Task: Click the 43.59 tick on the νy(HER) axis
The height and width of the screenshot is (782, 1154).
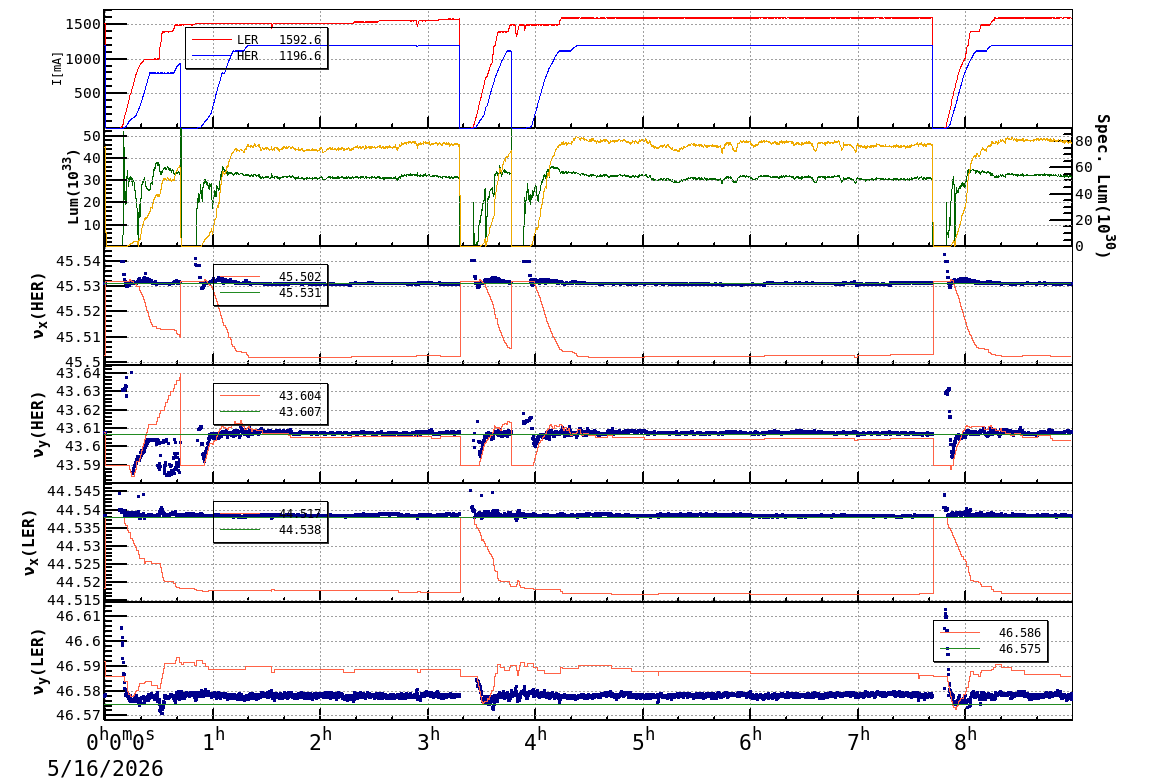Action: pyautogui.click(x=79, y=465)
